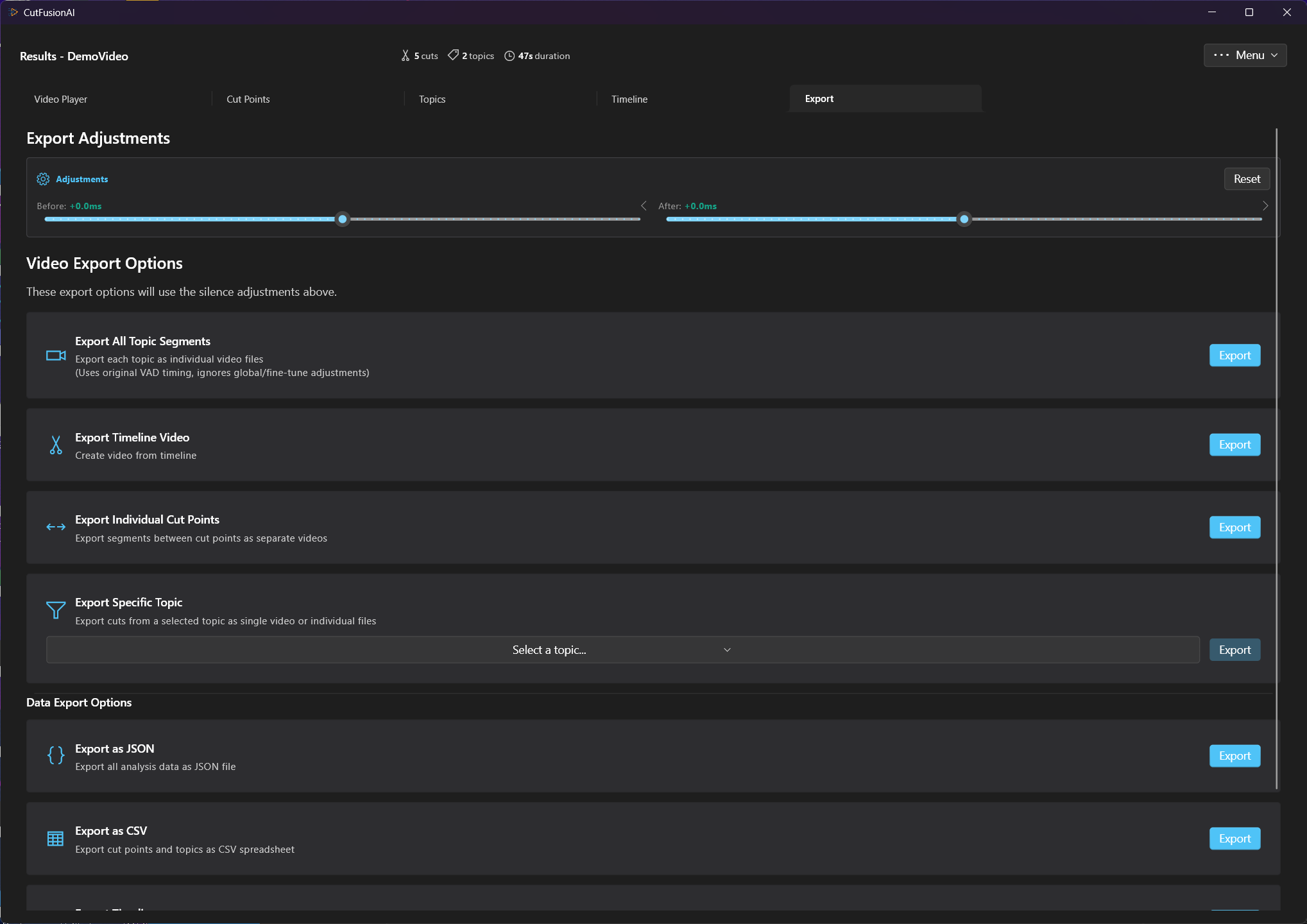Open the Timeline tab
Screen dimensions: 1307x924
(629, 99)
